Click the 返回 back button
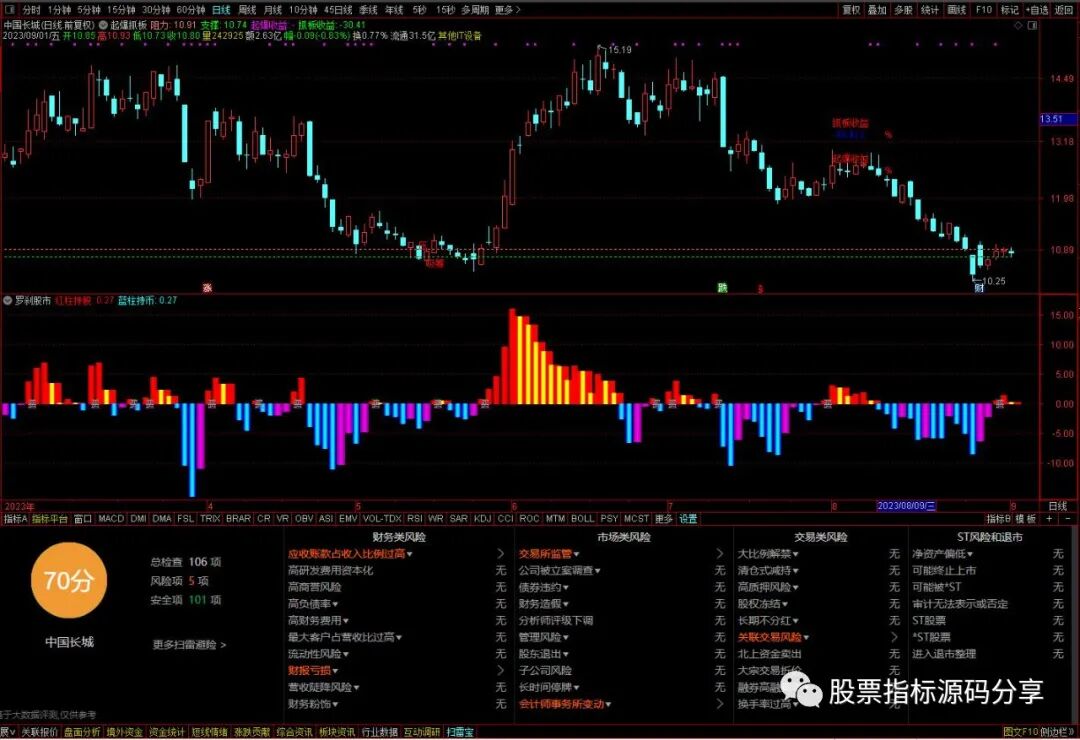The image size is (1080, 740). [x=1063, y=10]
